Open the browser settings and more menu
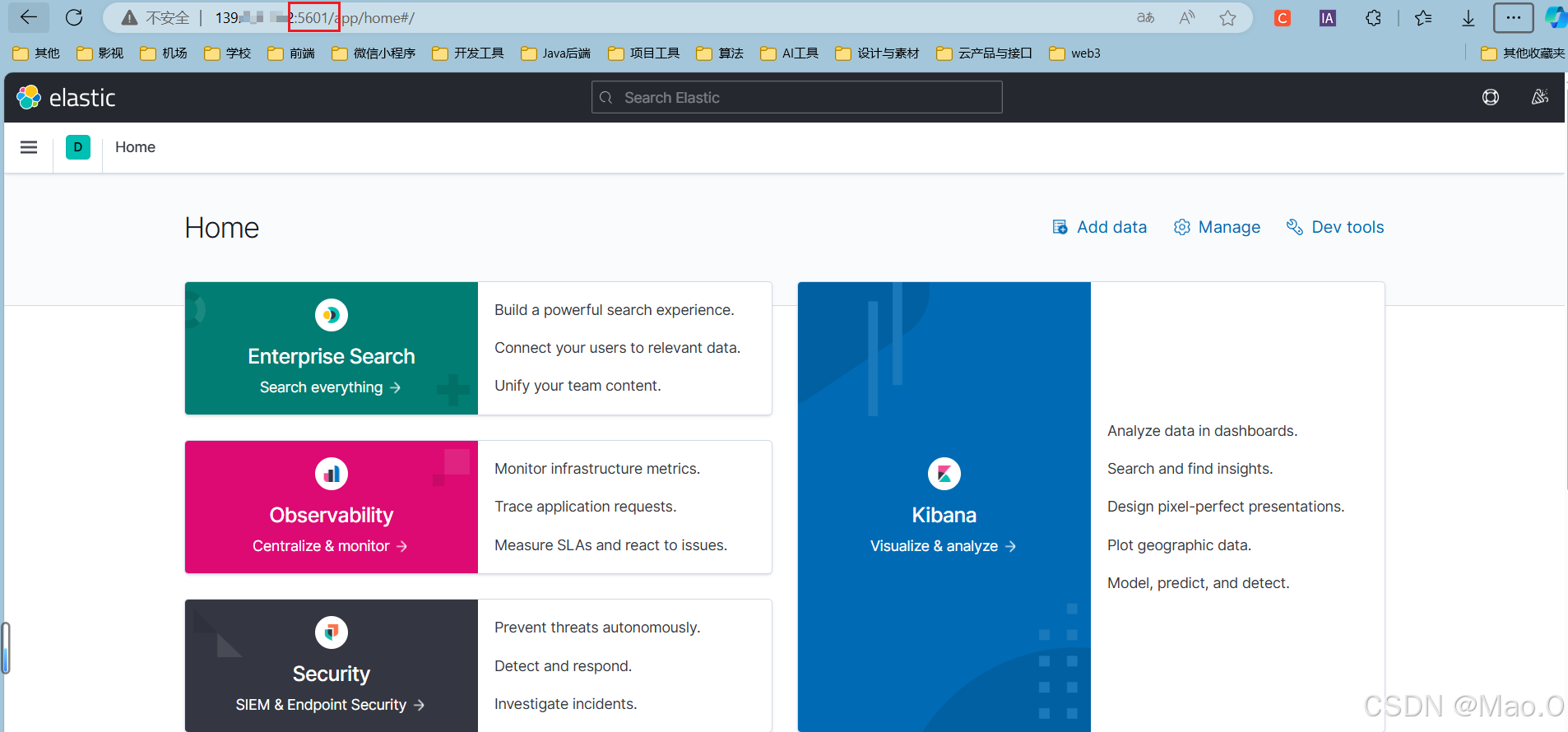Viewport: 1568px width, 732px height. 1513,18
